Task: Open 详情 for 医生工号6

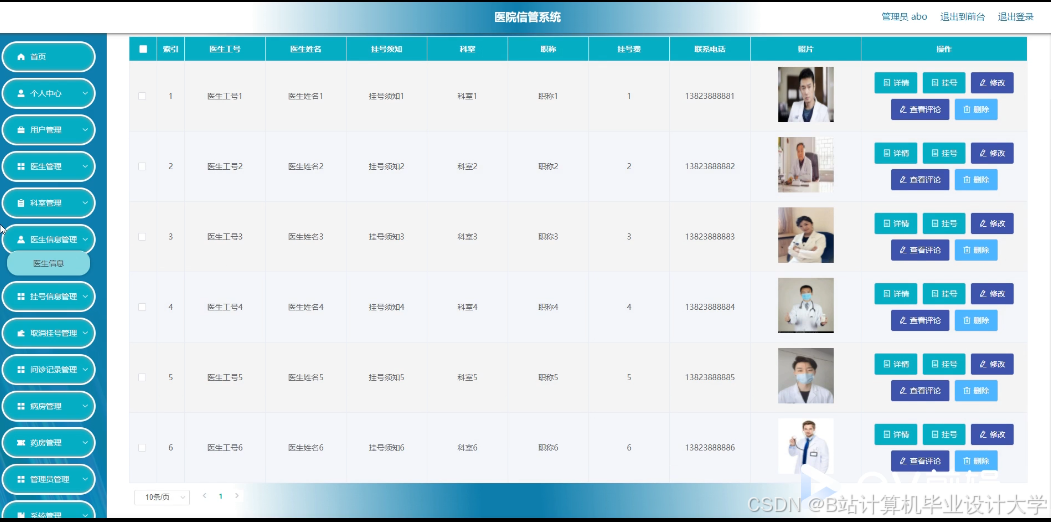Action: click(x=895, y=434)
